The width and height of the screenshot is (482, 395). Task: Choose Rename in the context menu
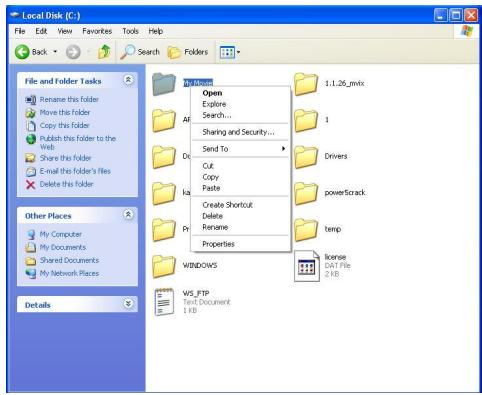pyautogui.click(x=240, y=227)
